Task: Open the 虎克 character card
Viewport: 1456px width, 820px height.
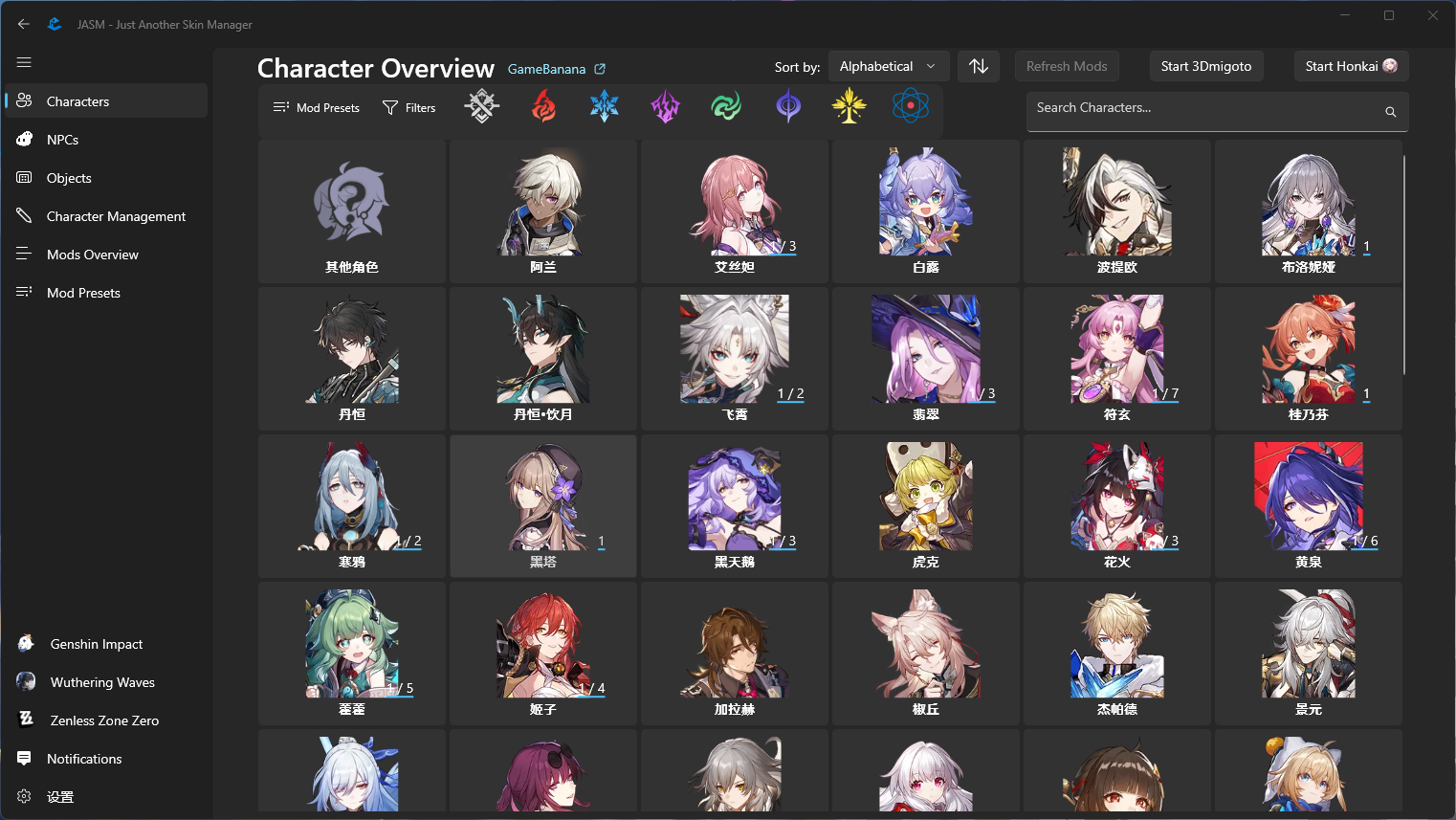Action: [x=926, y=506]
